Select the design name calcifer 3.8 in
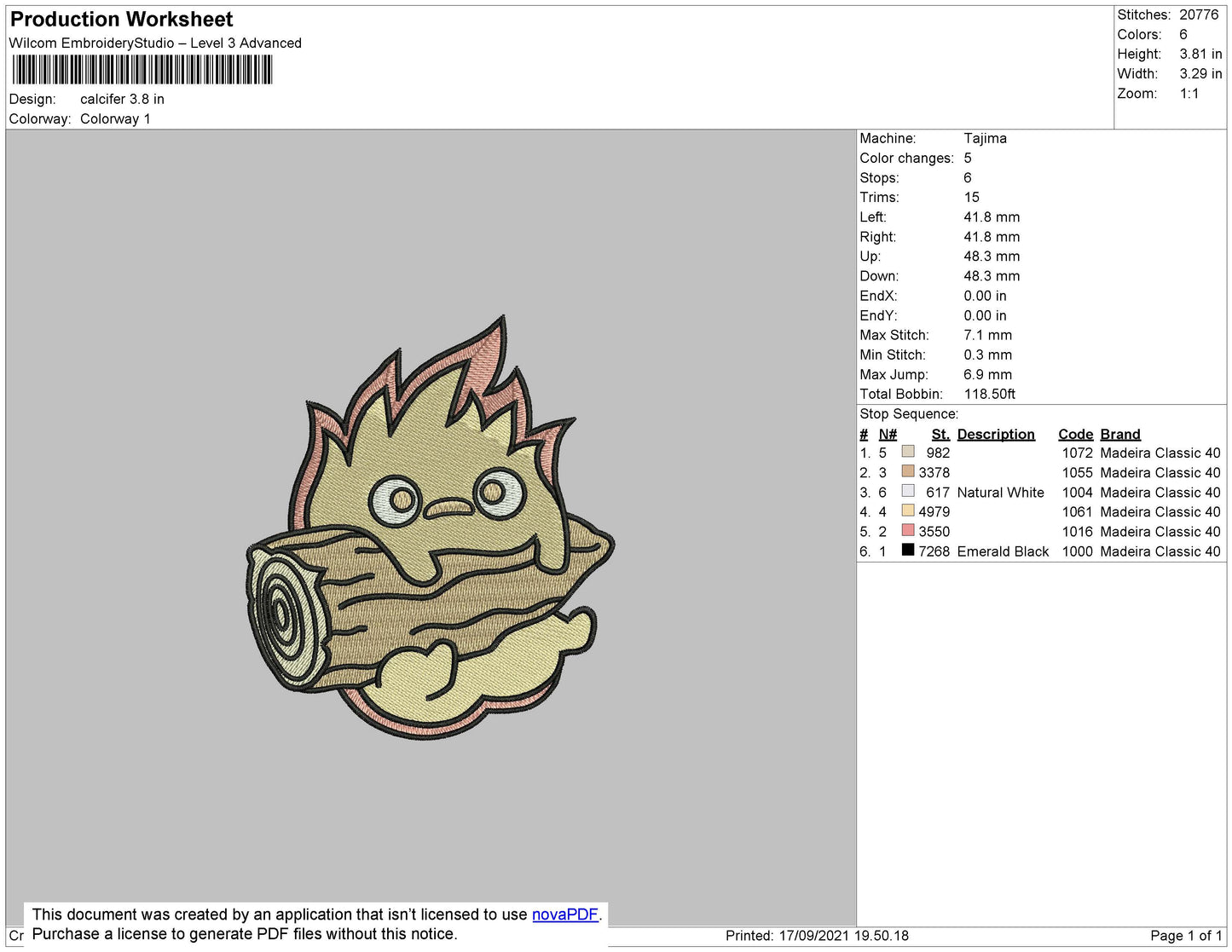Image resolution: width=1232 pixels, height=952 pixels. click(x=122, y=99)
